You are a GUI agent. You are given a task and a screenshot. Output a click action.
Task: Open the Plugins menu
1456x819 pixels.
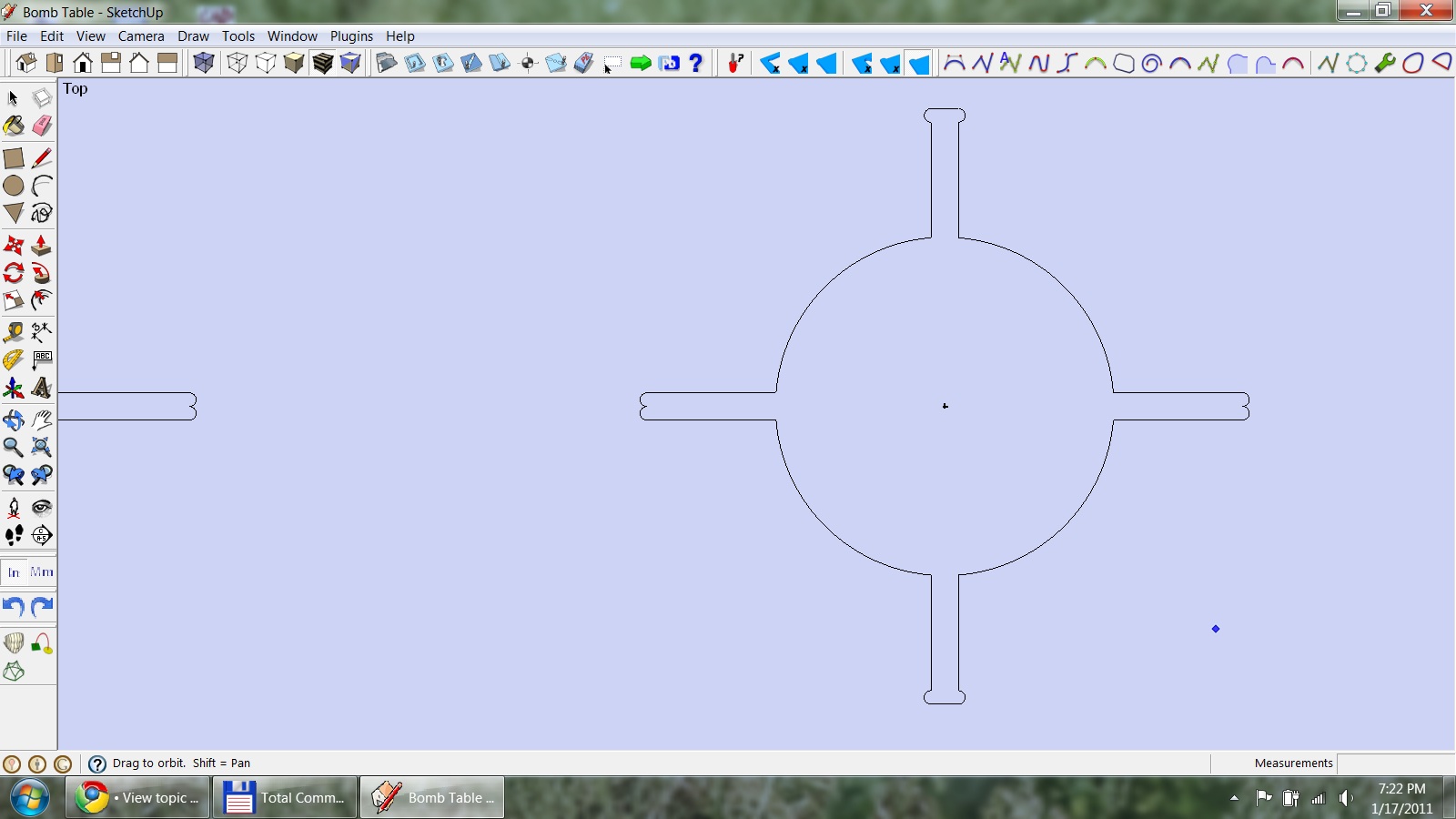[351, 36]
